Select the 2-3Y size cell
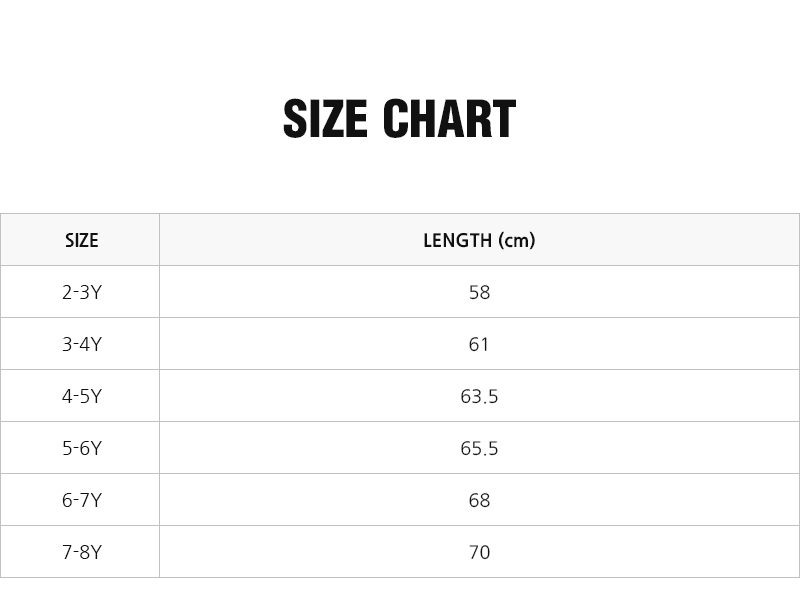The height and width of the screenshot is (616, 800). 81,293
